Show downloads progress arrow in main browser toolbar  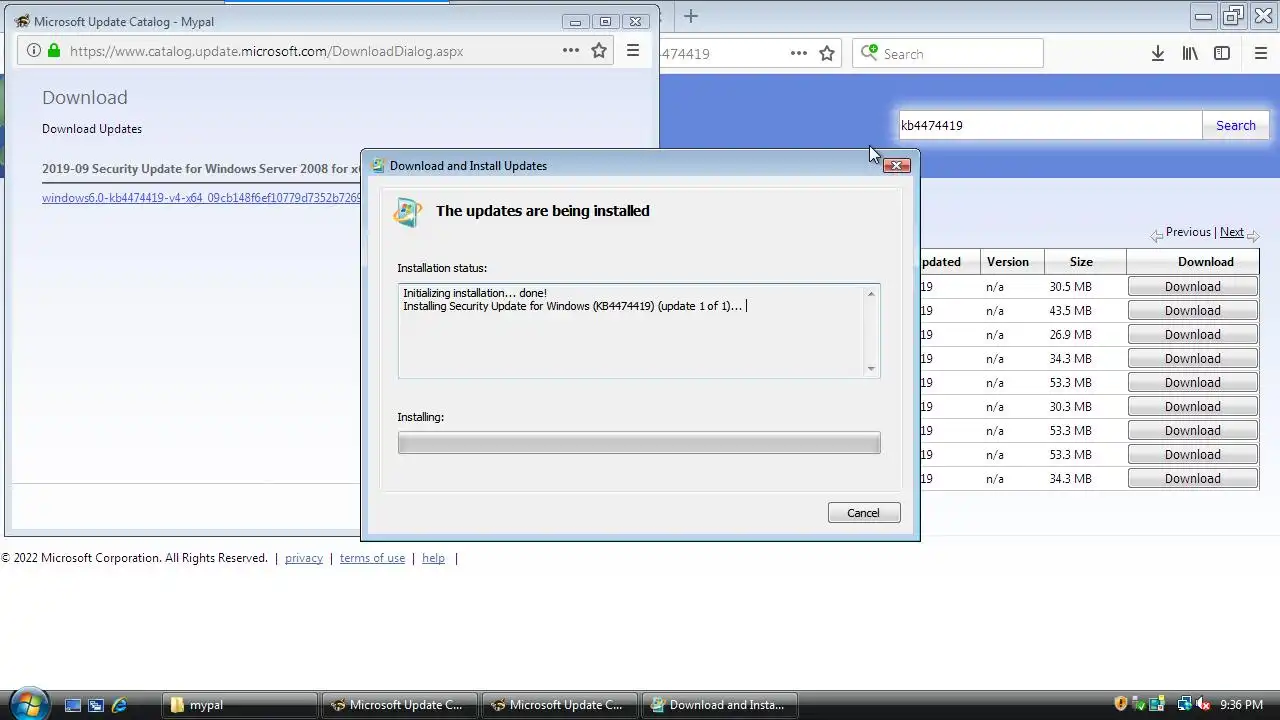click(1158, 54)
